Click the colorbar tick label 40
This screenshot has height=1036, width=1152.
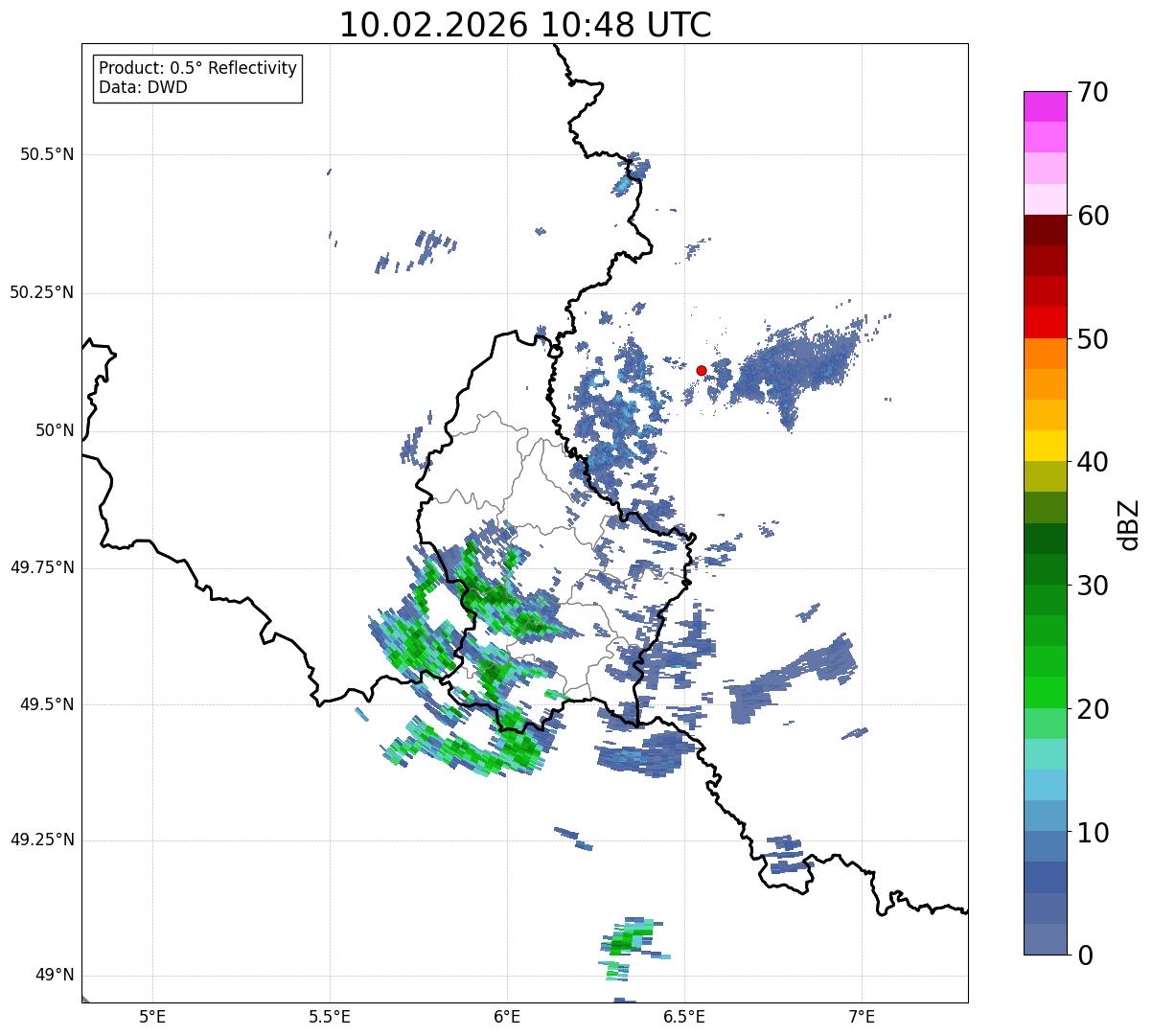1092,462
